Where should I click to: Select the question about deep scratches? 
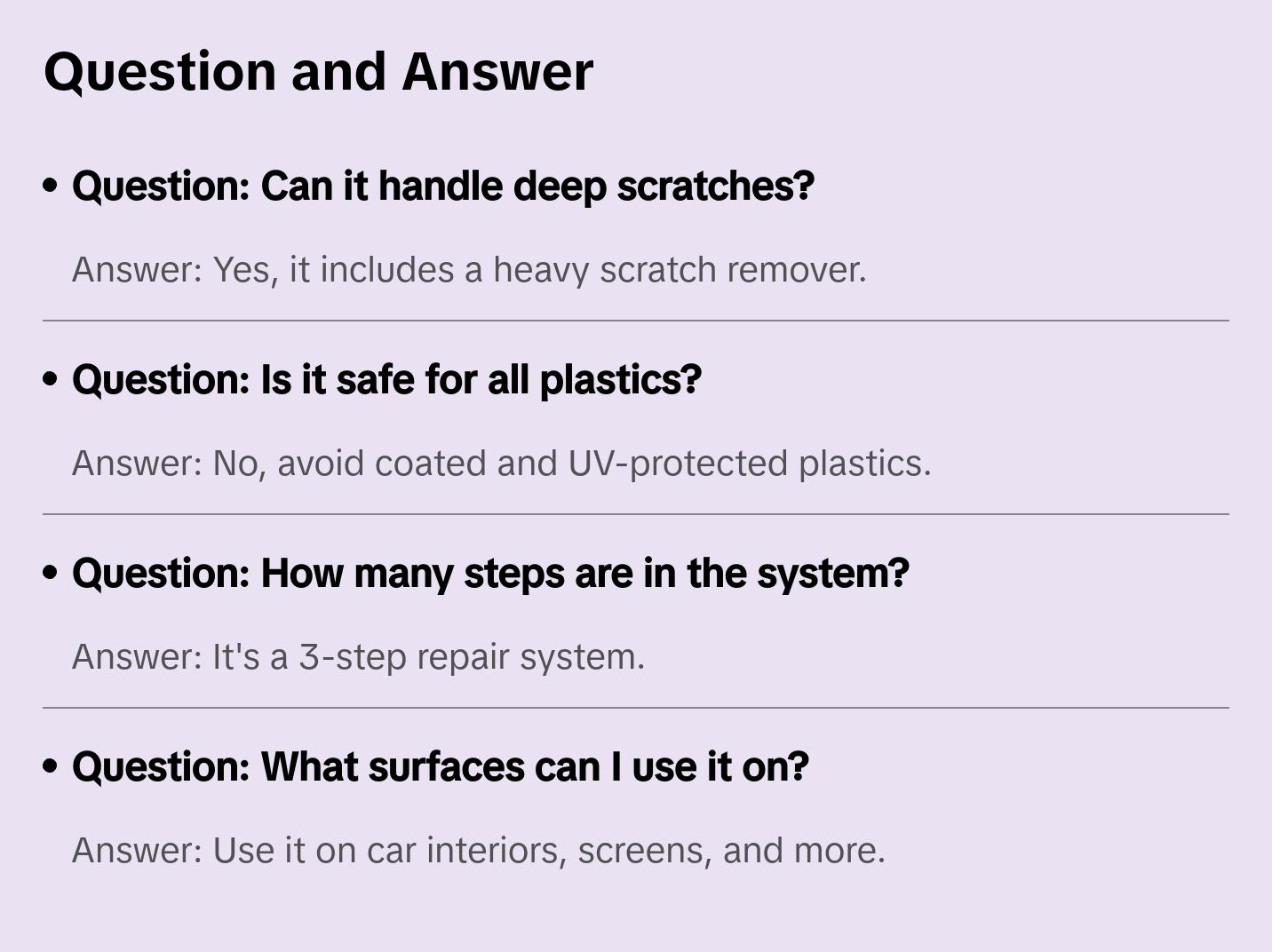pos(442,186)
